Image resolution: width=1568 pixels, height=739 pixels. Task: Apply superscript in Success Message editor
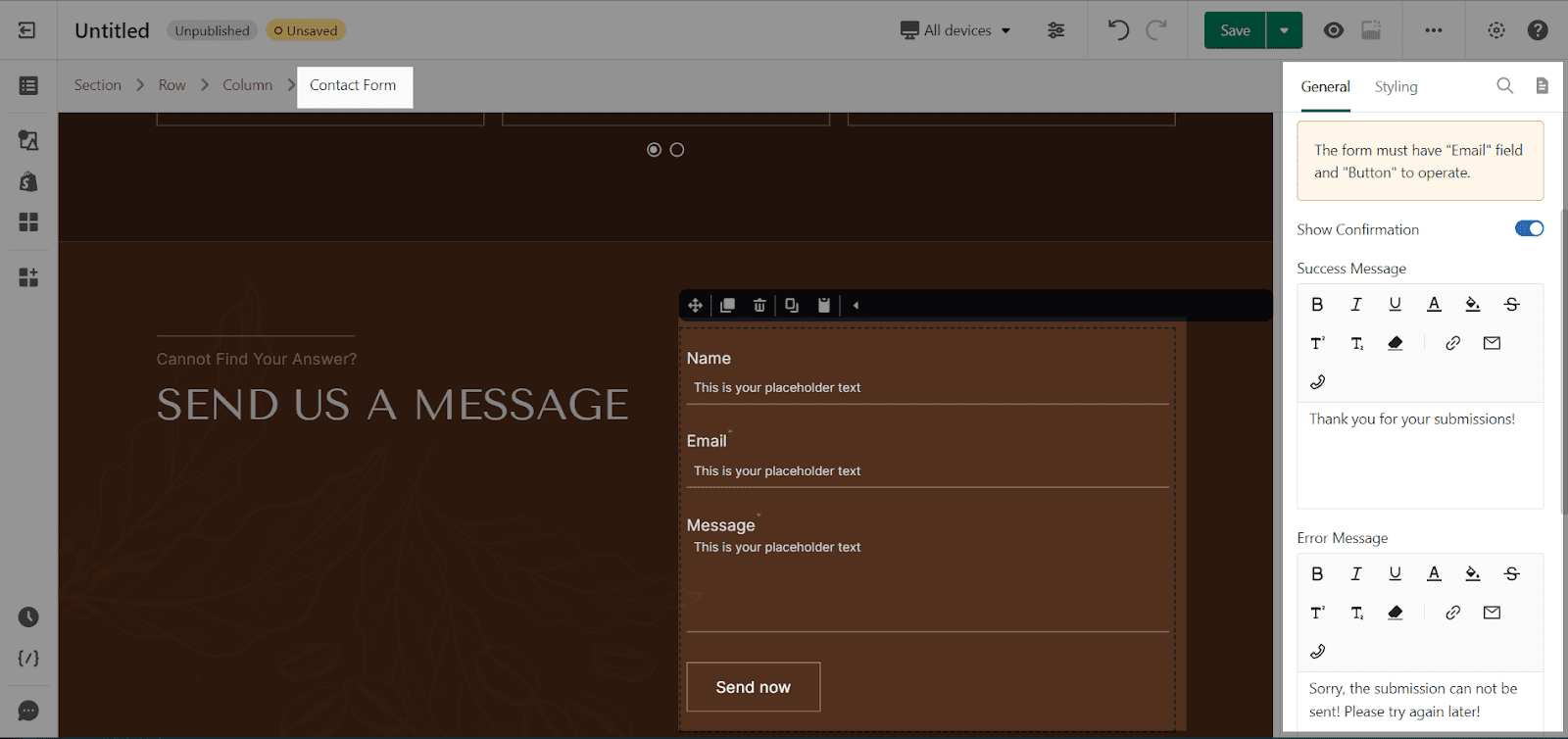[1317, 343]
